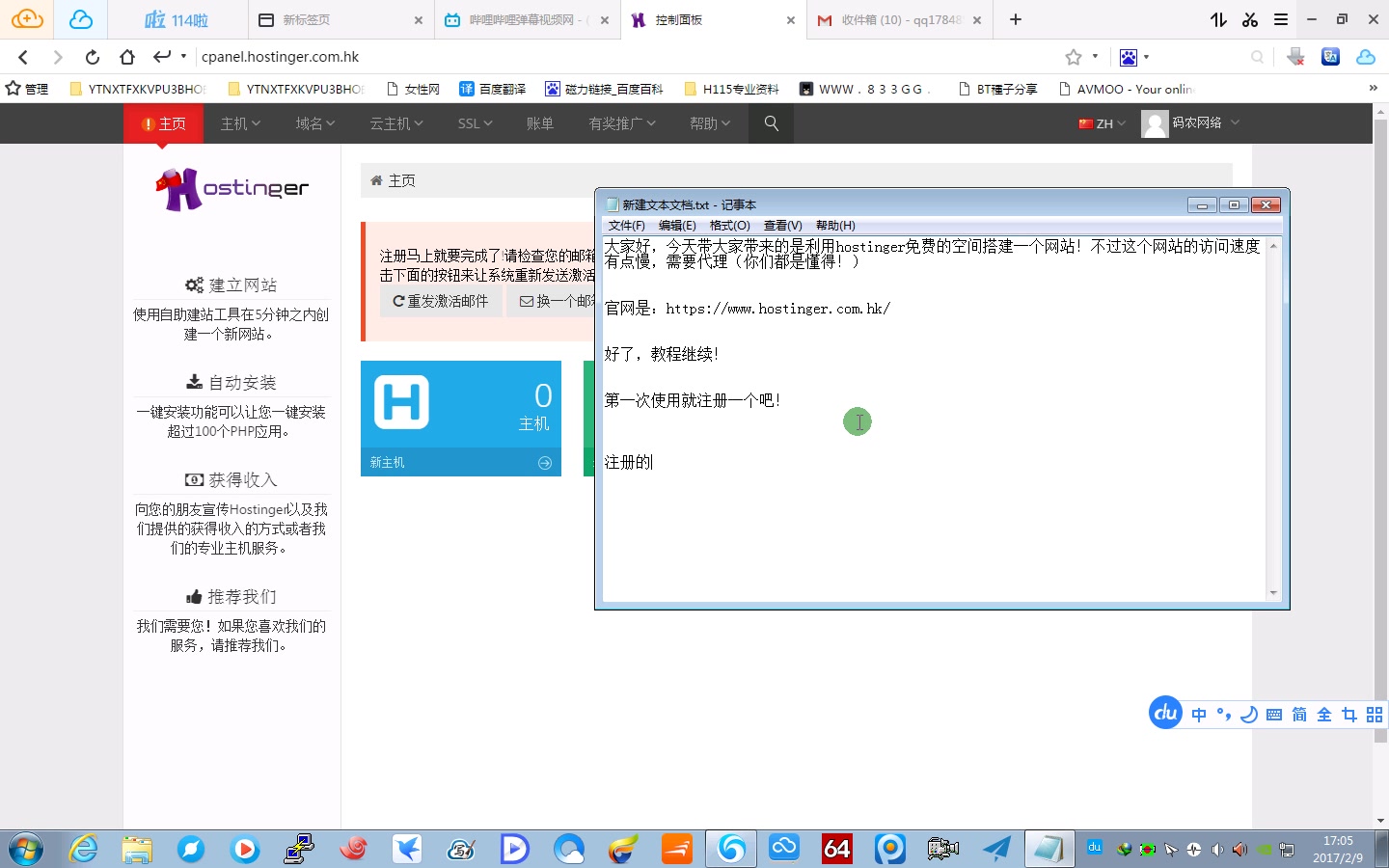The image size is (1389, 868).
Task: Open Notepad's 格式(O) menu
Action: (729, 226)
